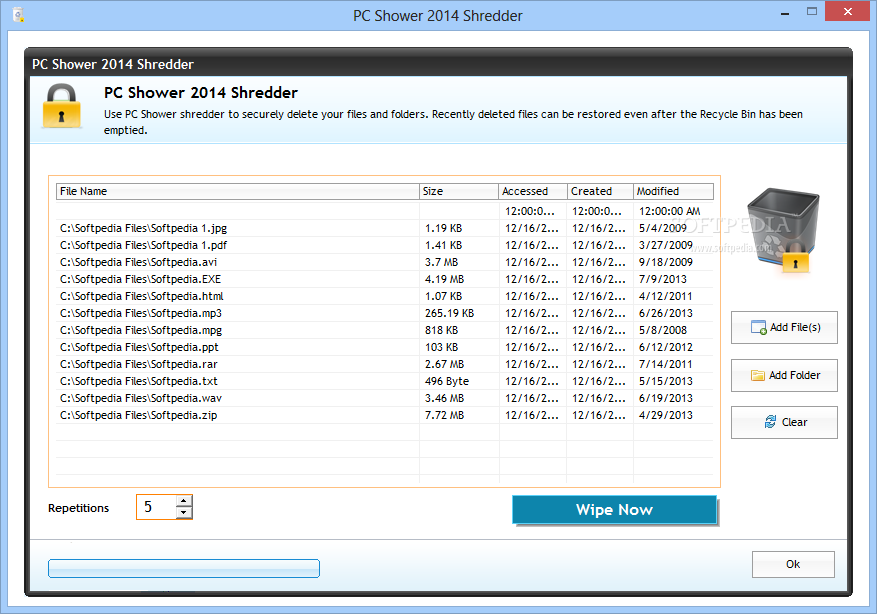
Task: Select the Softpedia.avi file row
Action: click(385, 262)
